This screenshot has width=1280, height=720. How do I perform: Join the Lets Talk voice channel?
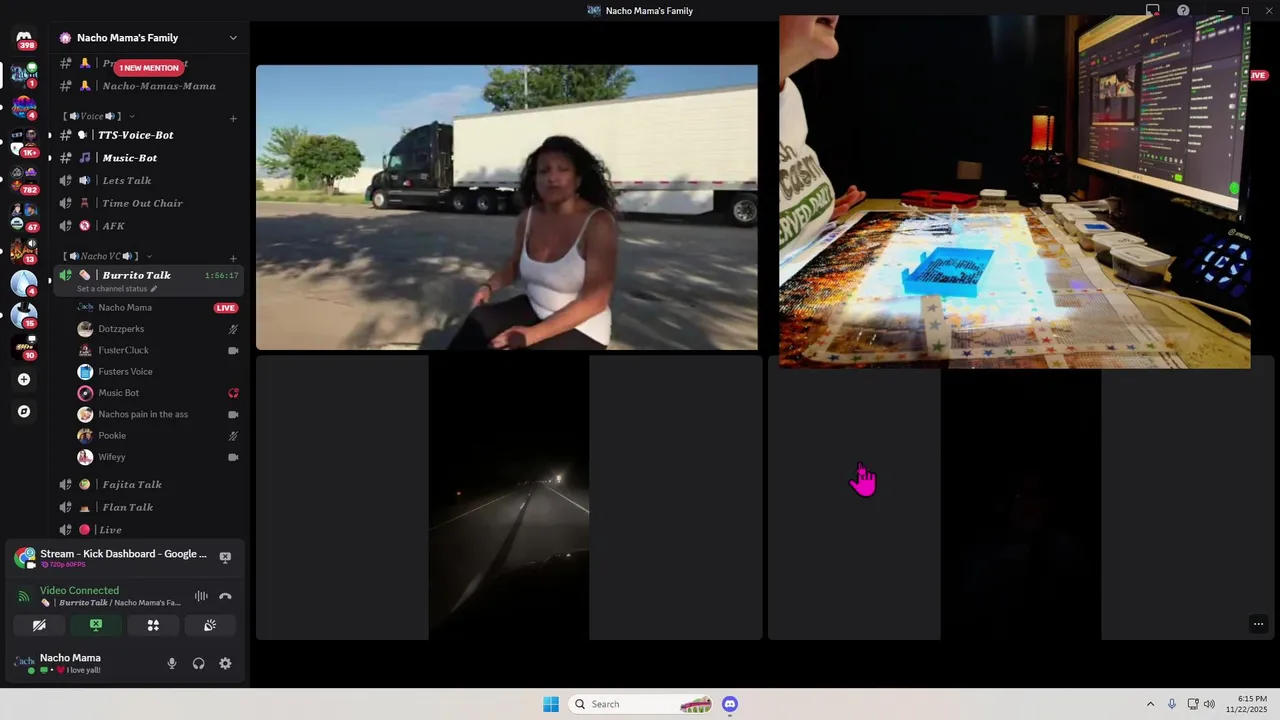(x=148, y=180)
